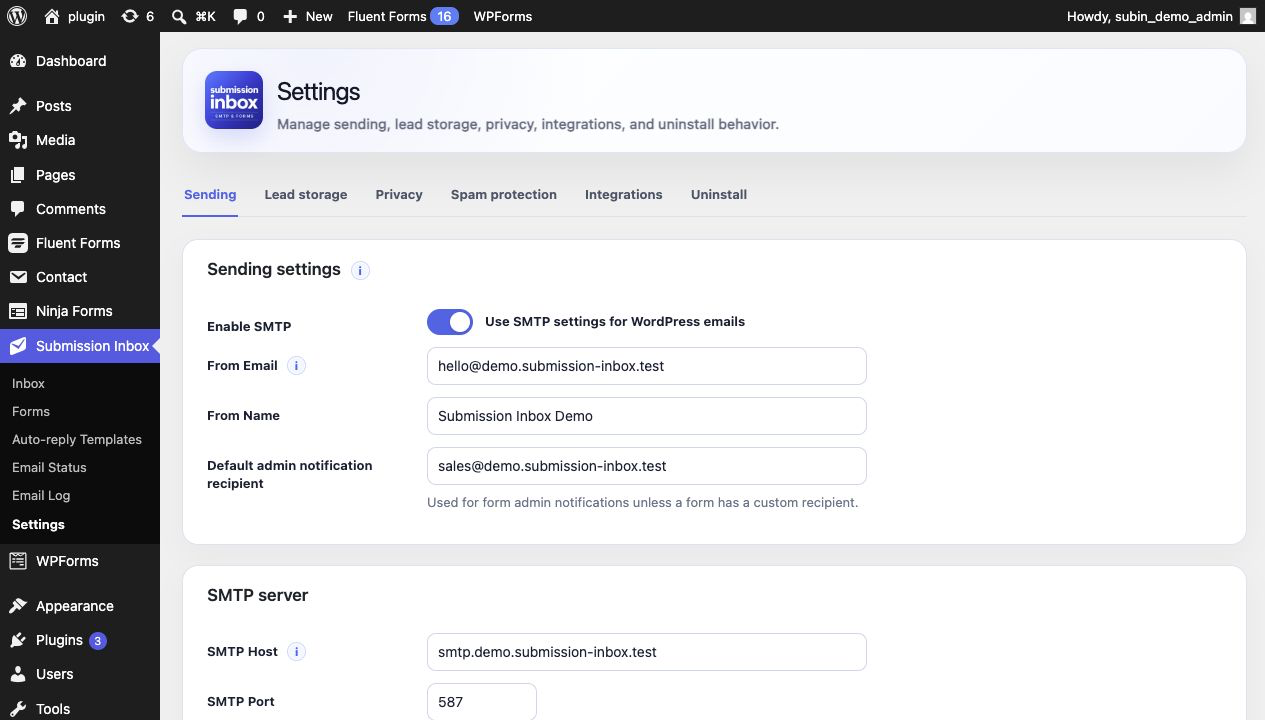Click the Comments sidebar bubble icon
The width and height of the screenshot is (1265, 720).
[x=18, y=209]
